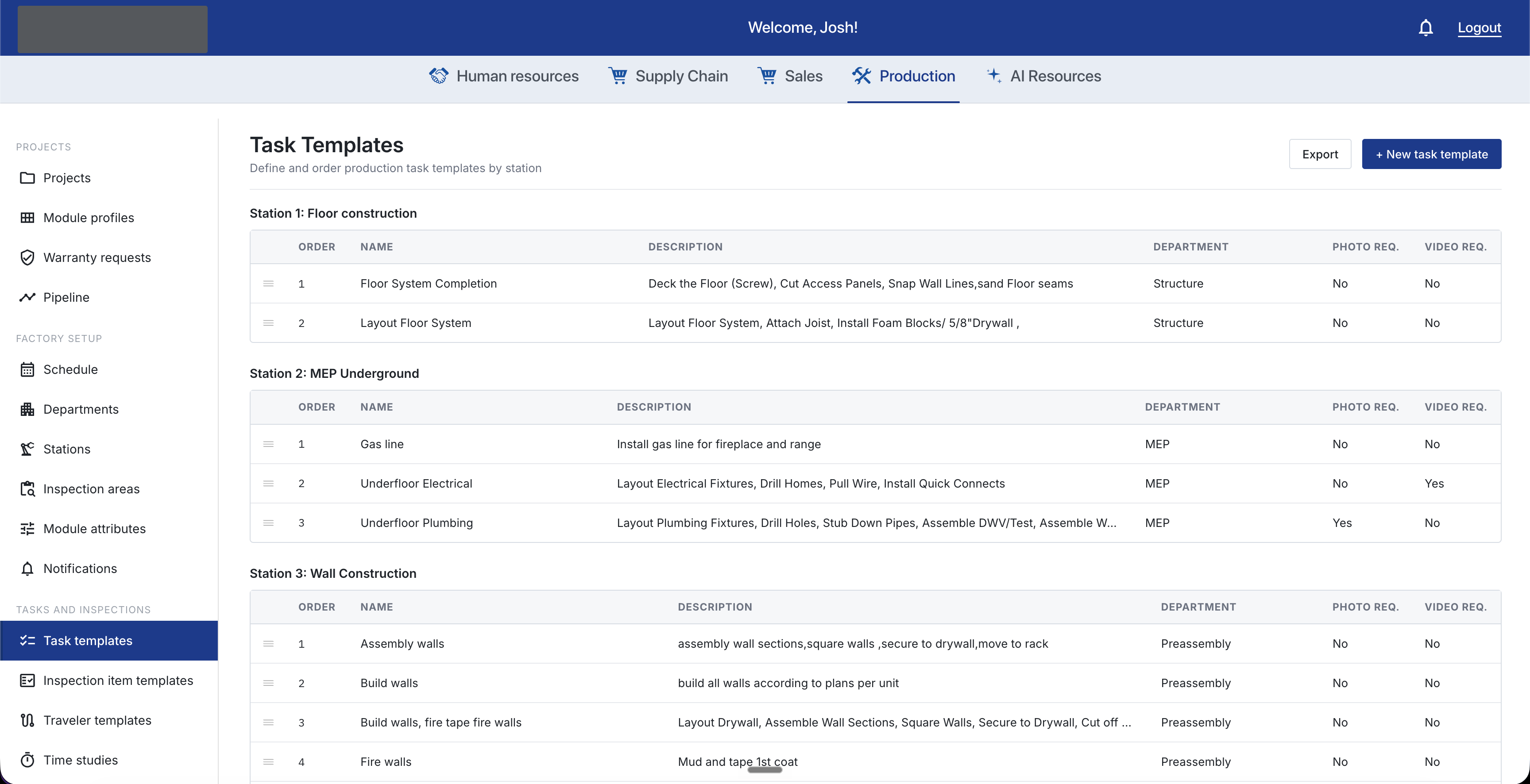Viewport: 1530px width, 784px height.
Task: Click the Inspection areas magnifier icon
Action: 27,488
